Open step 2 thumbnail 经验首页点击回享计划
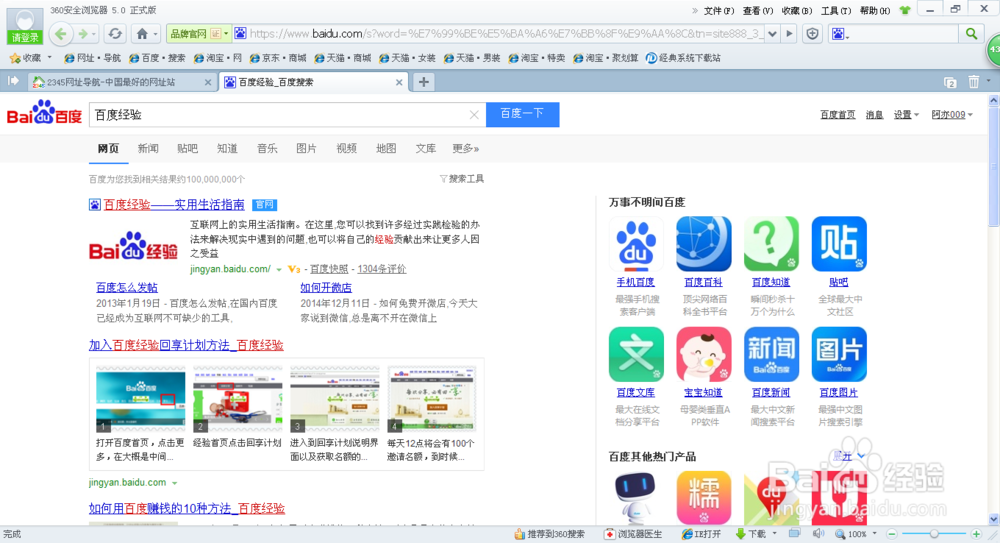Image resolution: width=1000 pixels, height=543 pixels. [237, 399]
